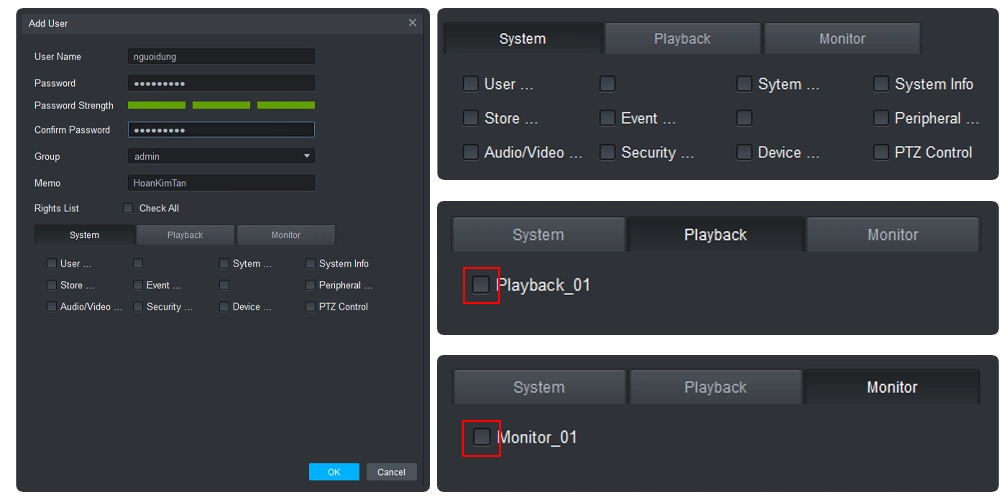Close the Add User dialog

point(412,23)
